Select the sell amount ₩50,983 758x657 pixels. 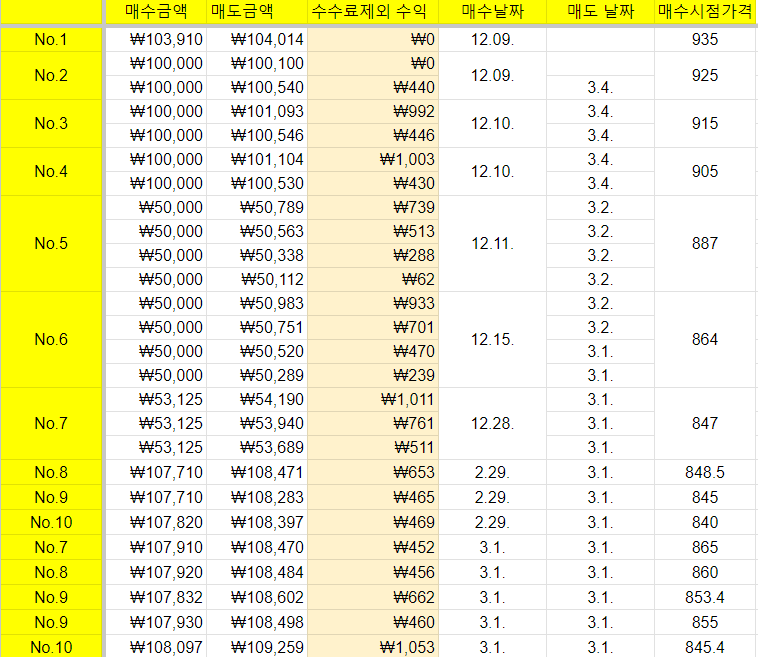point(257,304)
